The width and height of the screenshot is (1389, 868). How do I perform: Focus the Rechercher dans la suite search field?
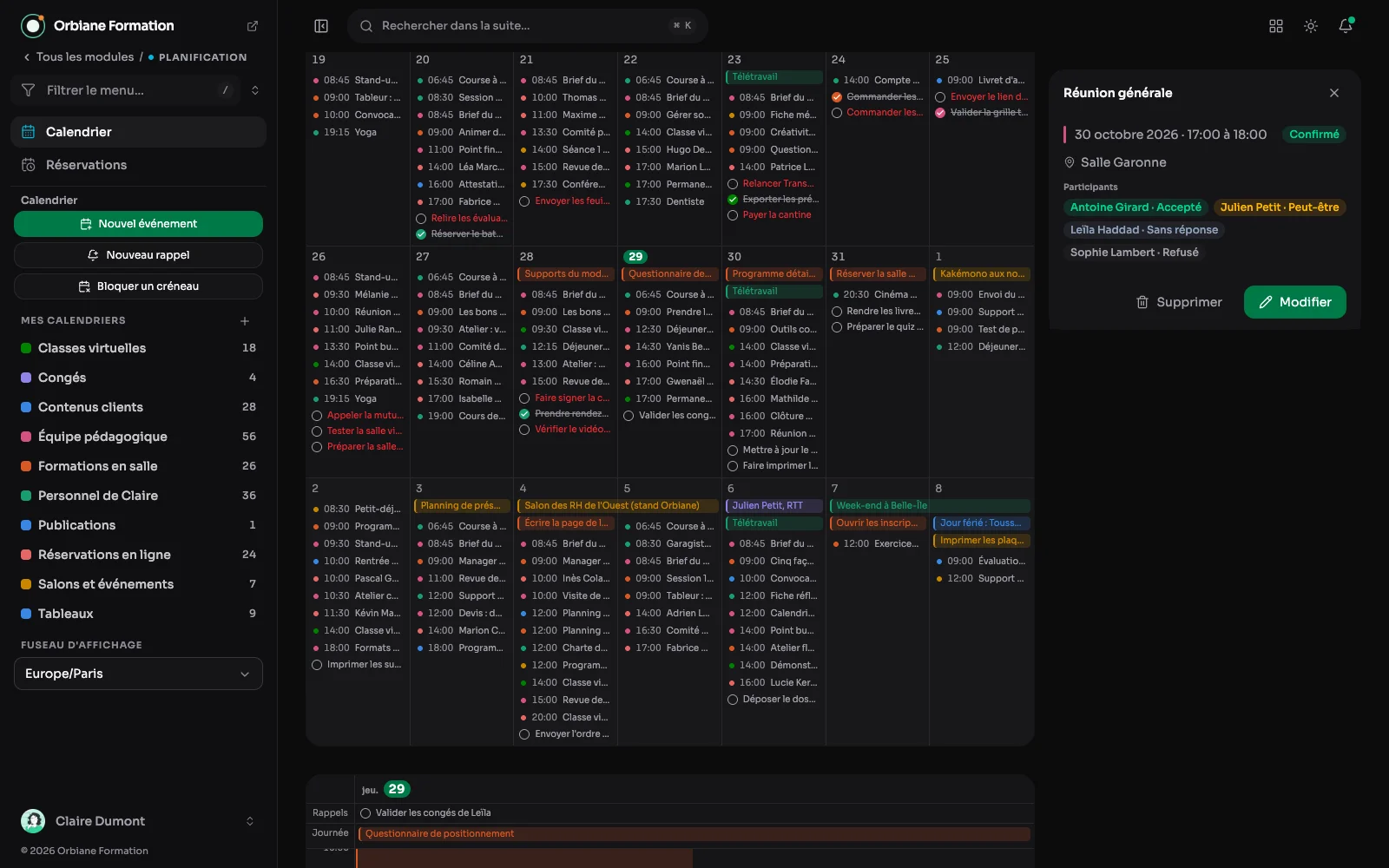[x=528, y=26]
